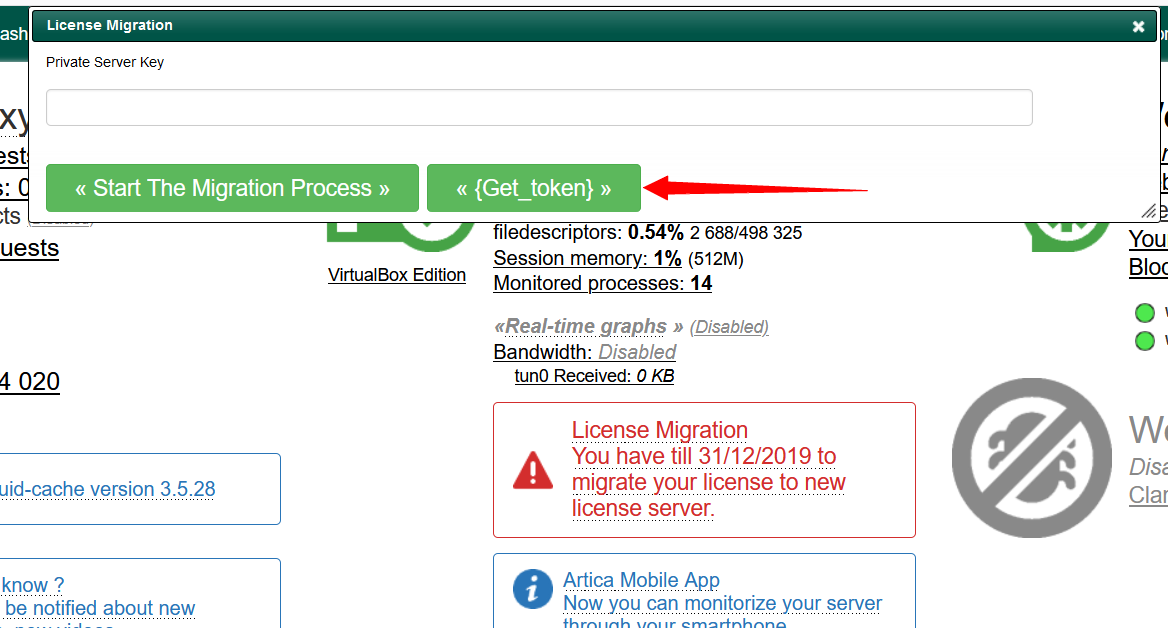
Task: Open the Artica Mobile App link
Action: tap(641, 580)
